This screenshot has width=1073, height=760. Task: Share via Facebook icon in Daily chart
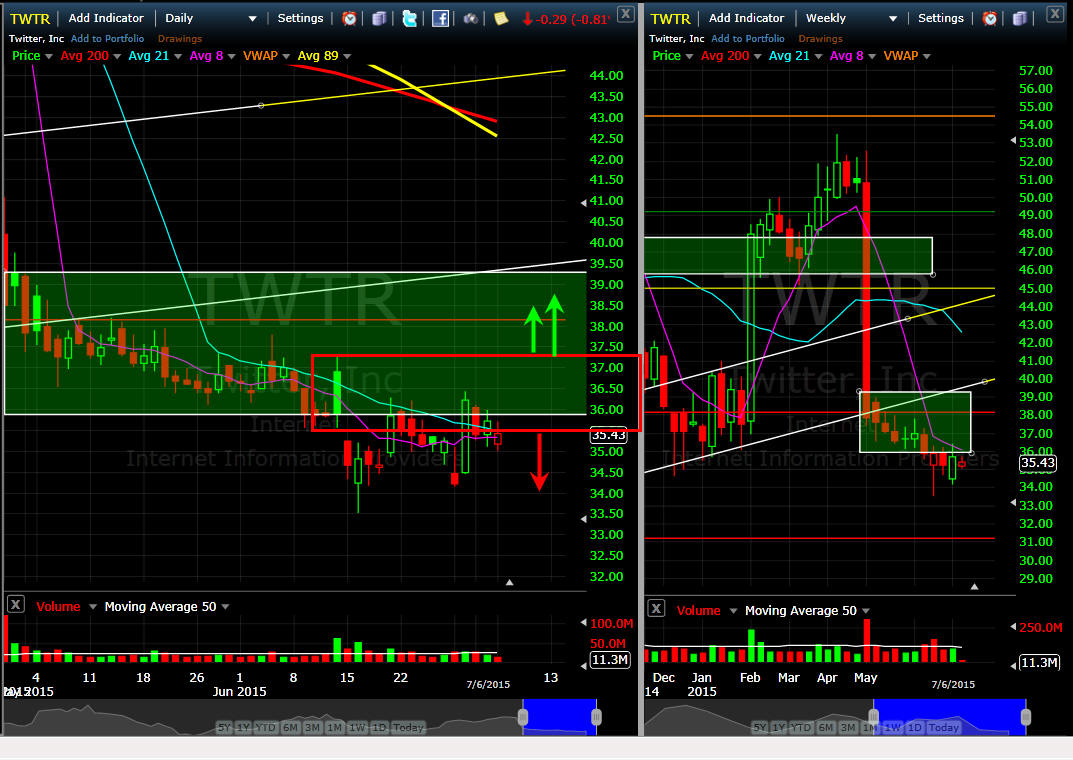point(440,18)
